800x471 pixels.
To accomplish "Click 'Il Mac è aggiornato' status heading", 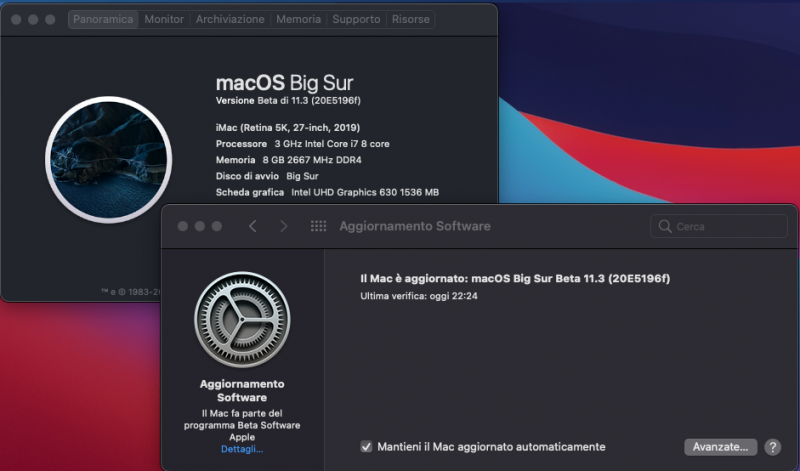I will (x=515, y=279).
